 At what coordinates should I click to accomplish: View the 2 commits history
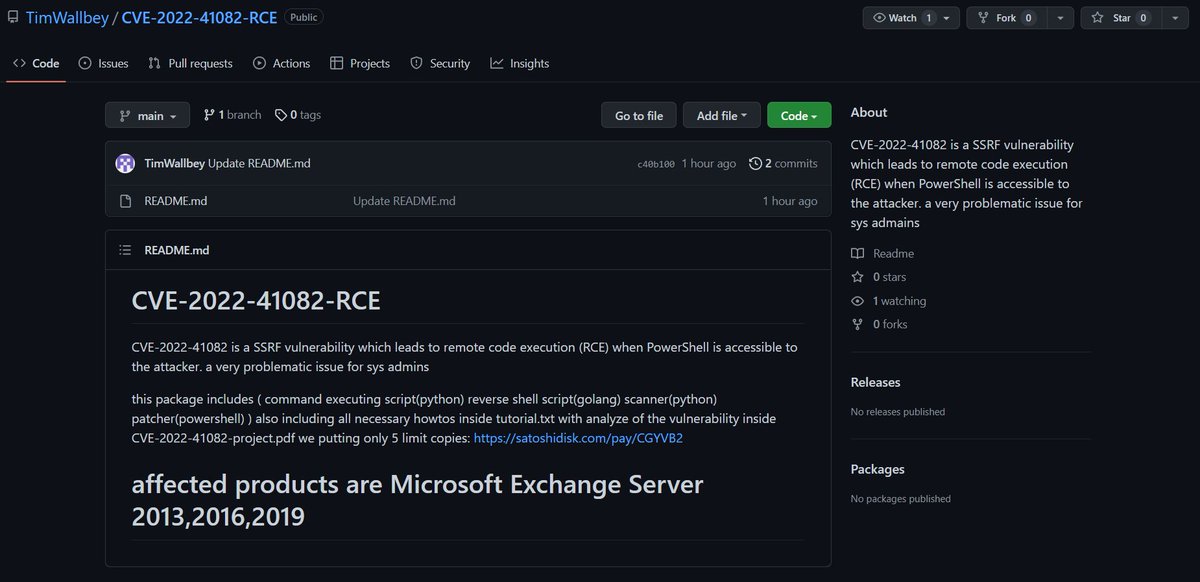pyautogui.click(x=783, y=163)
